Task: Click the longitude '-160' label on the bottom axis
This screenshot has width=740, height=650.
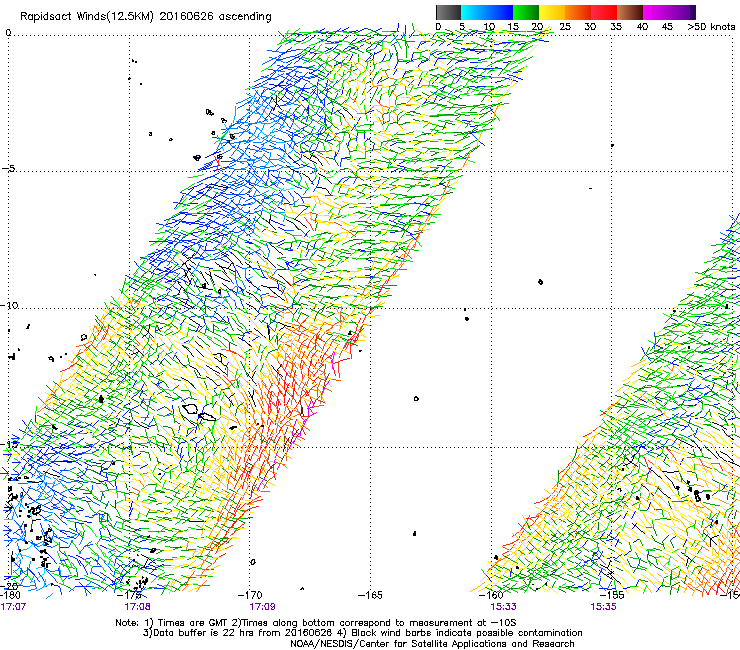Action: pos(491,595)
